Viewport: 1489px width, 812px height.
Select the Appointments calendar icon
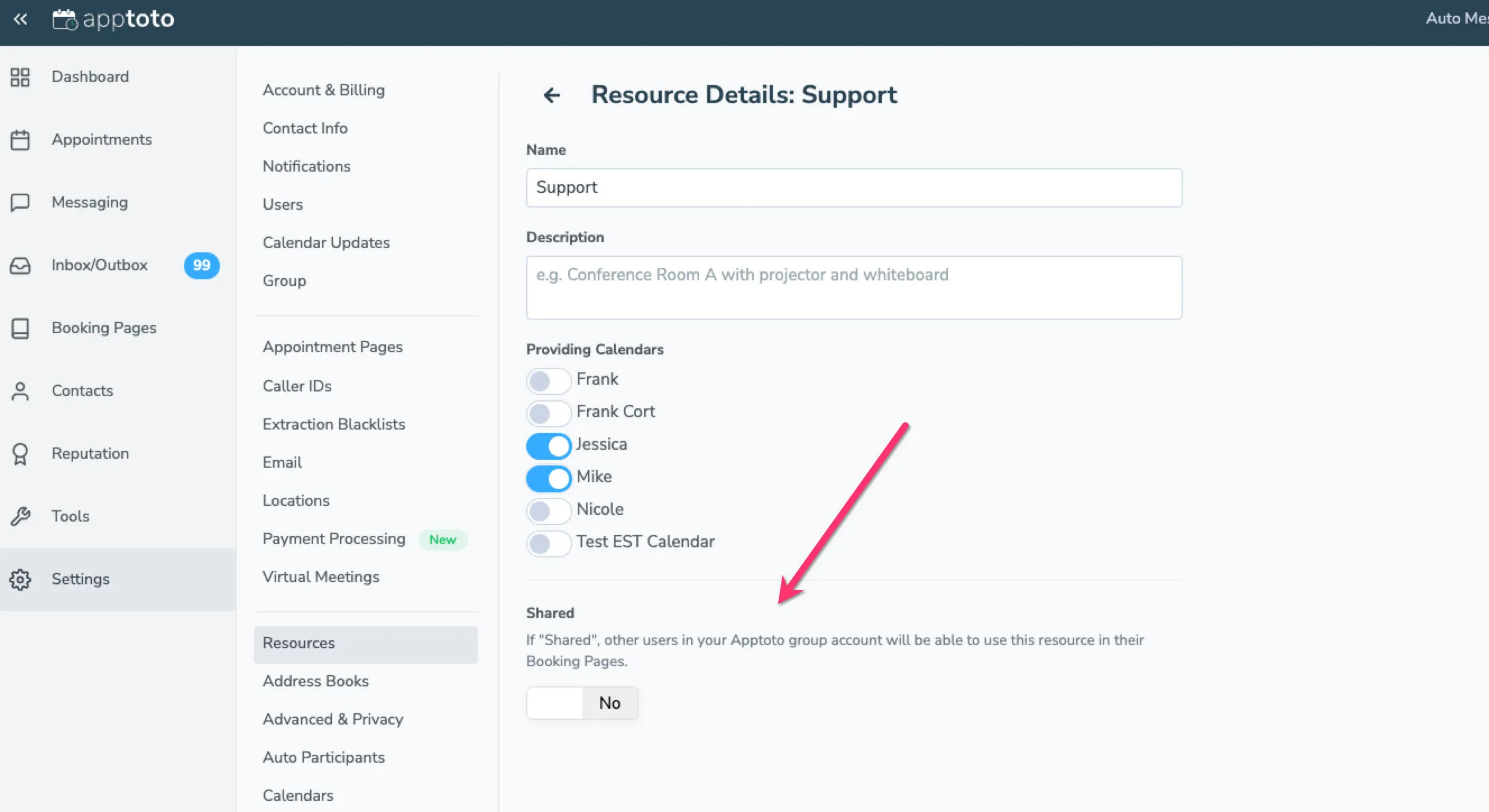(20, 139)
